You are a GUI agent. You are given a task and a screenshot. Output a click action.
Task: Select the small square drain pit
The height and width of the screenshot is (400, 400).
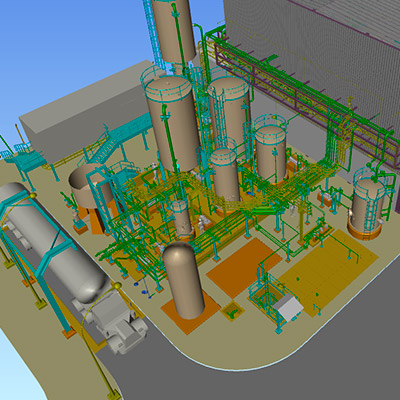tap(233, 311)
